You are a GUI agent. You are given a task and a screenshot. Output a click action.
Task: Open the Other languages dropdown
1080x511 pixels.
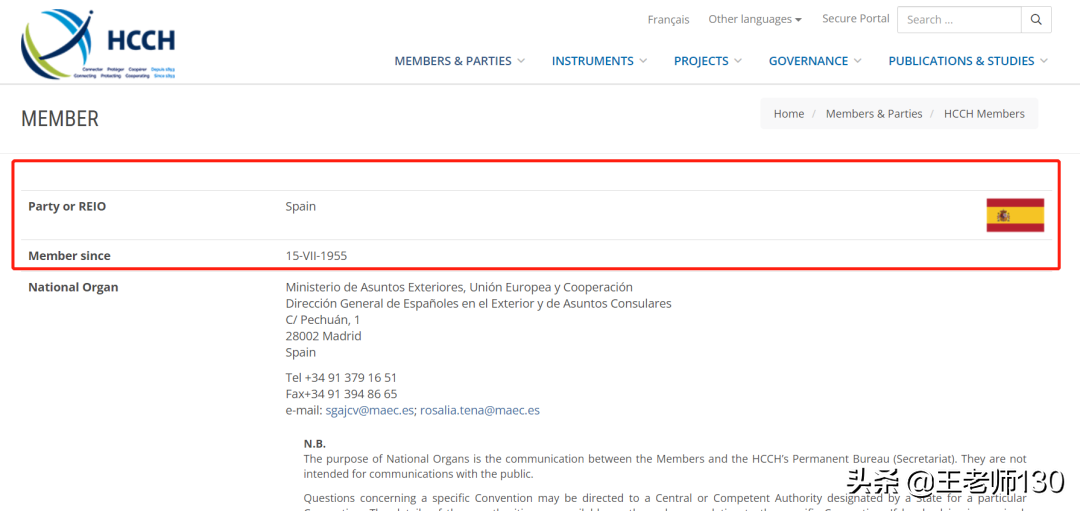(755, 19)
